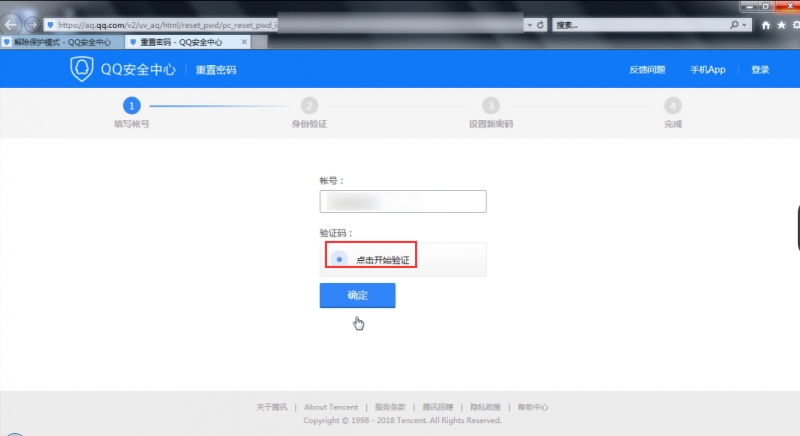The height and width of the screenshot is (436, 800).
Task: Open the 腾讯招聘 footer link
Action: [437, 407]
